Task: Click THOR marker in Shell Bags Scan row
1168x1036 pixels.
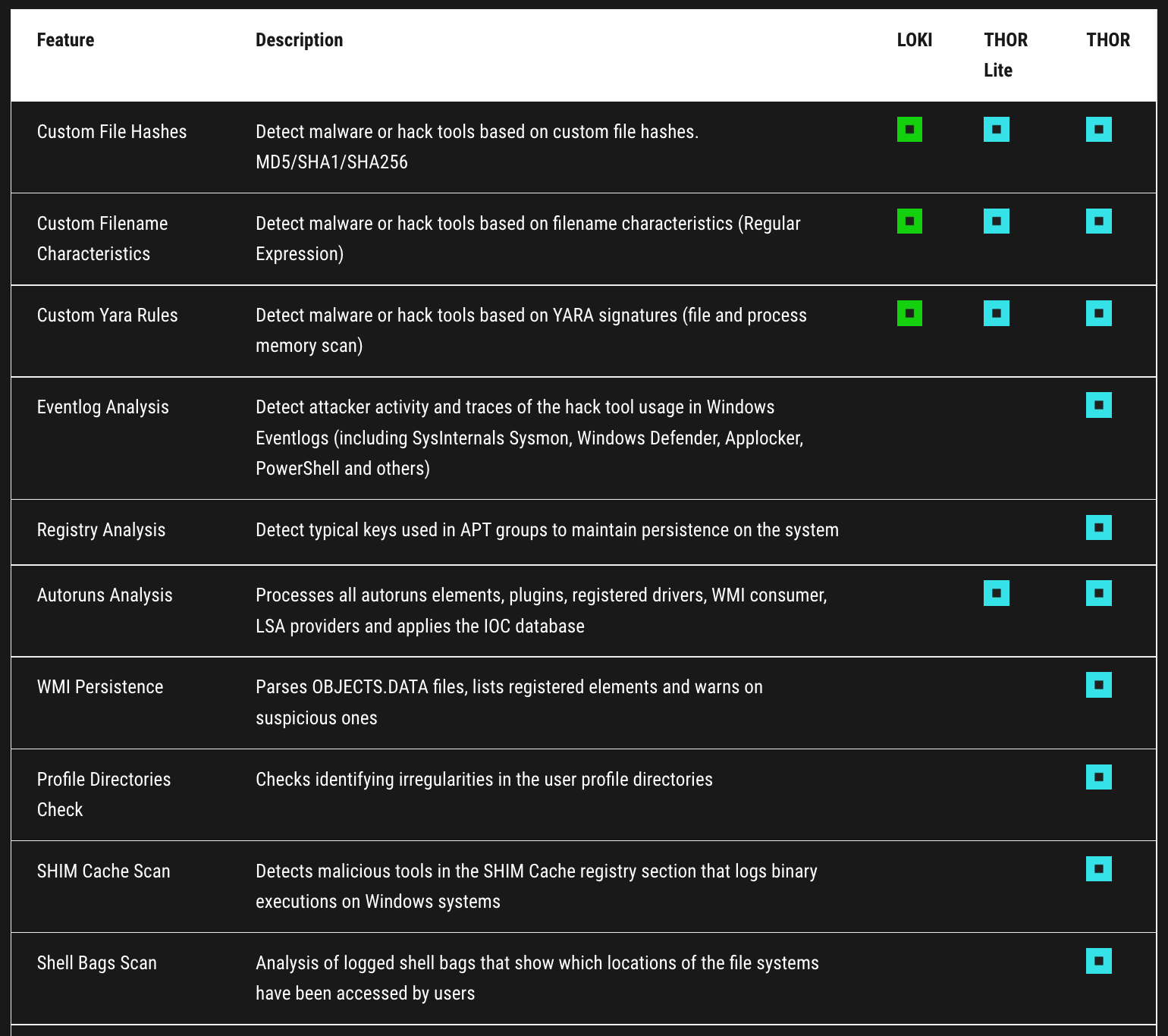Action: pyautogui.click(x=1098, y=961)
